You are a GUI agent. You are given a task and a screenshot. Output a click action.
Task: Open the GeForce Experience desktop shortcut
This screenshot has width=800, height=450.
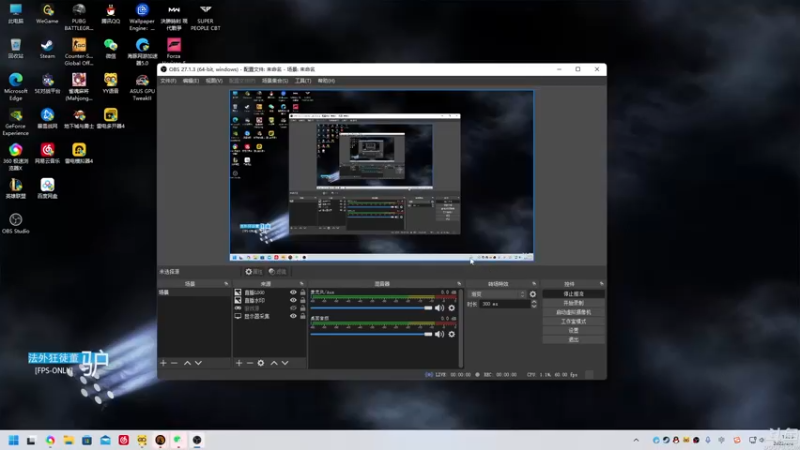15,122
